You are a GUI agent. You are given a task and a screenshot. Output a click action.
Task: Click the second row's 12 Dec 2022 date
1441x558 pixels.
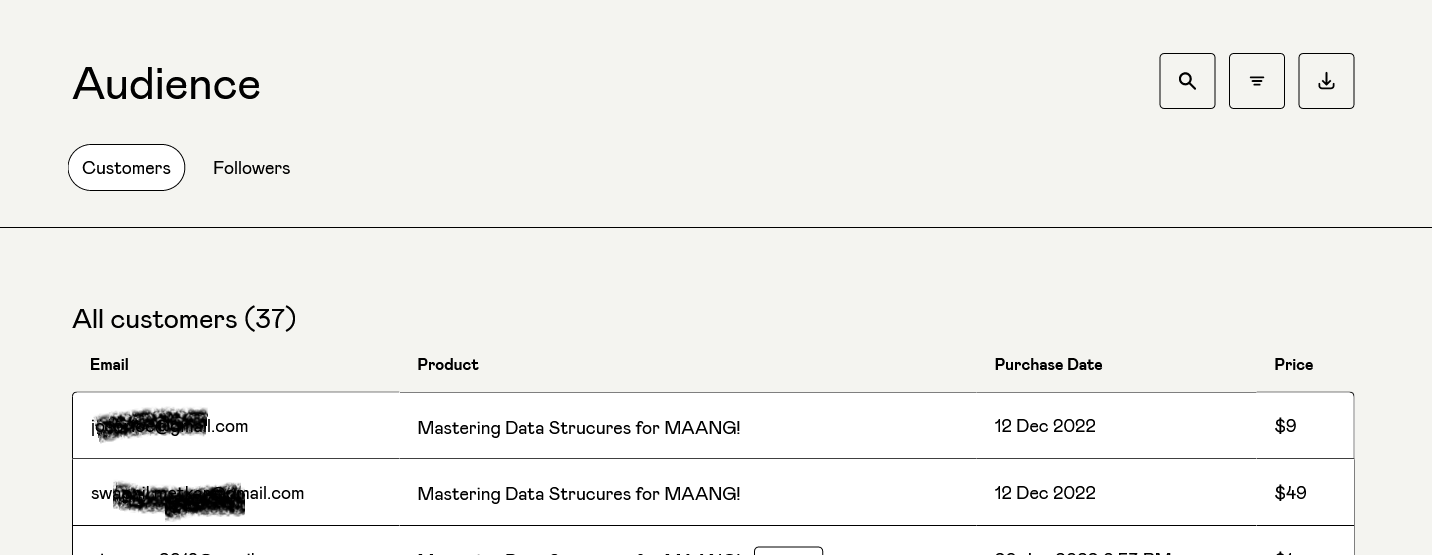1045,493
